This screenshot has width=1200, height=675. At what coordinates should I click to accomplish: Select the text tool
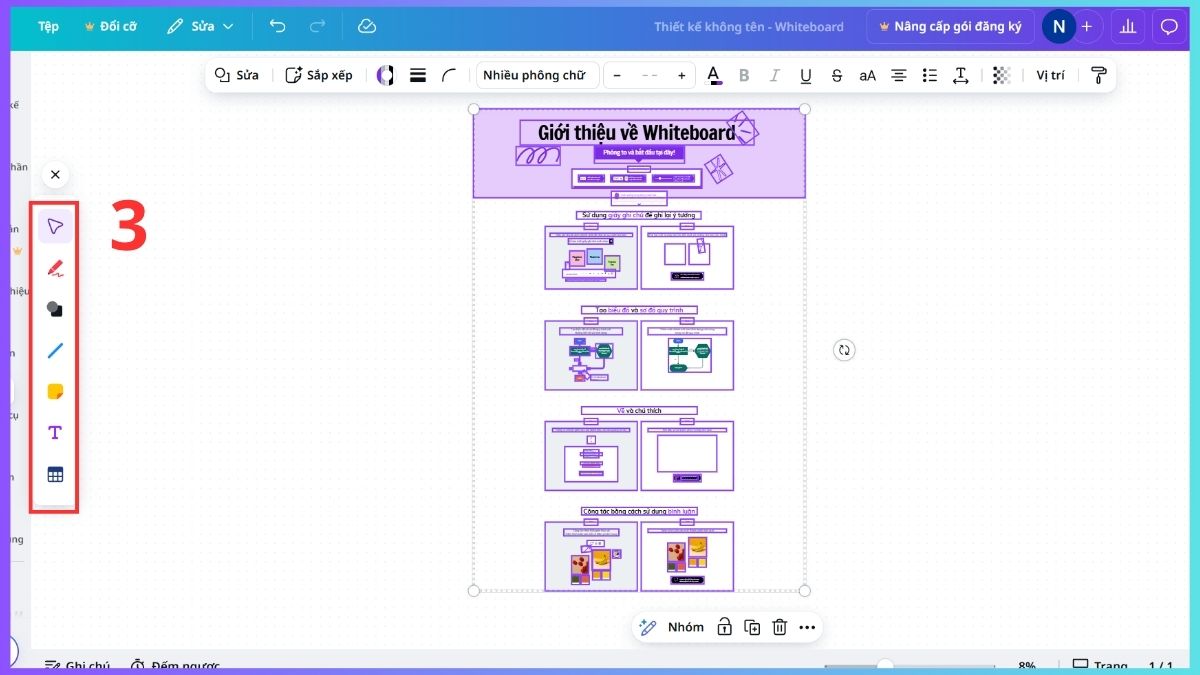coord(55,431)
